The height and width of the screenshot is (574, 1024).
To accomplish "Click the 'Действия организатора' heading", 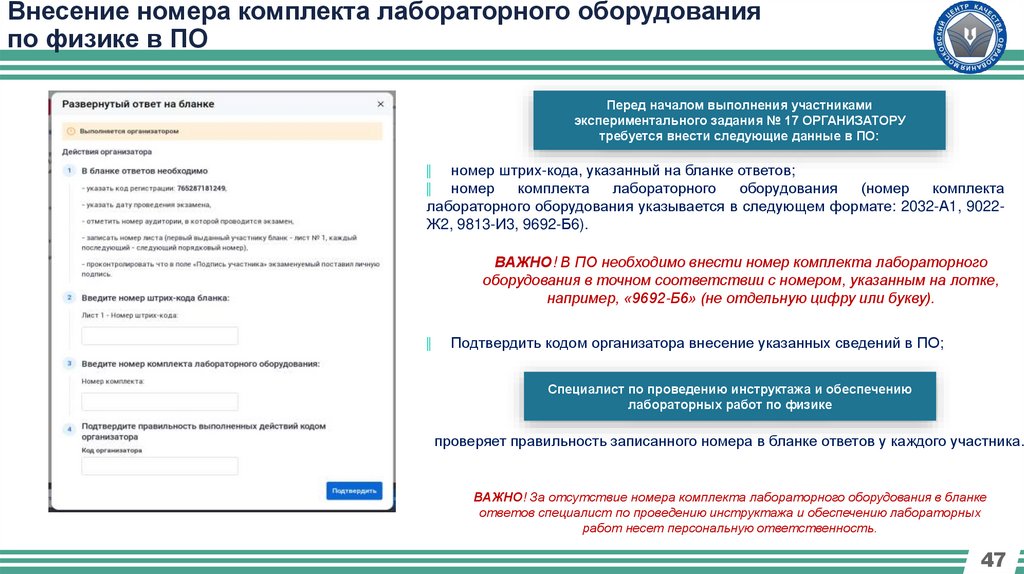I will (107, 151).
